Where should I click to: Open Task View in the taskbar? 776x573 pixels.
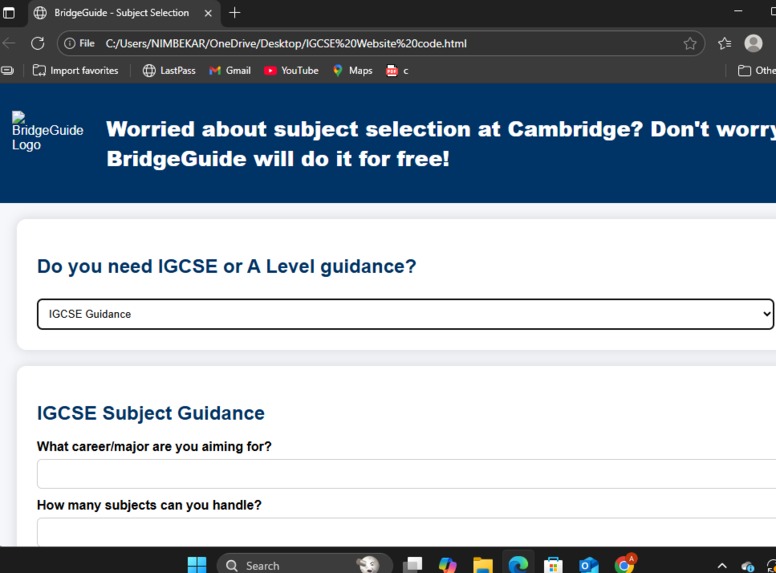tap(412, 565)
